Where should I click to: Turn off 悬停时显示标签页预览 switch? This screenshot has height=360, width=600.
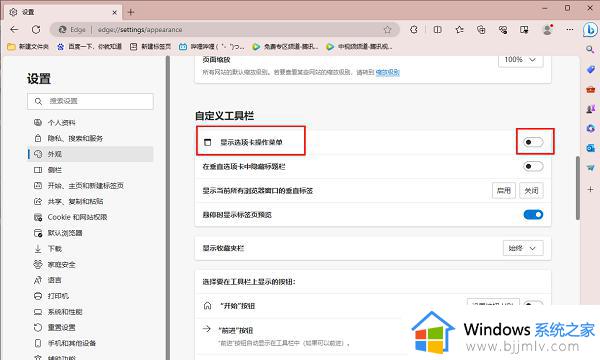pos(533,215)
